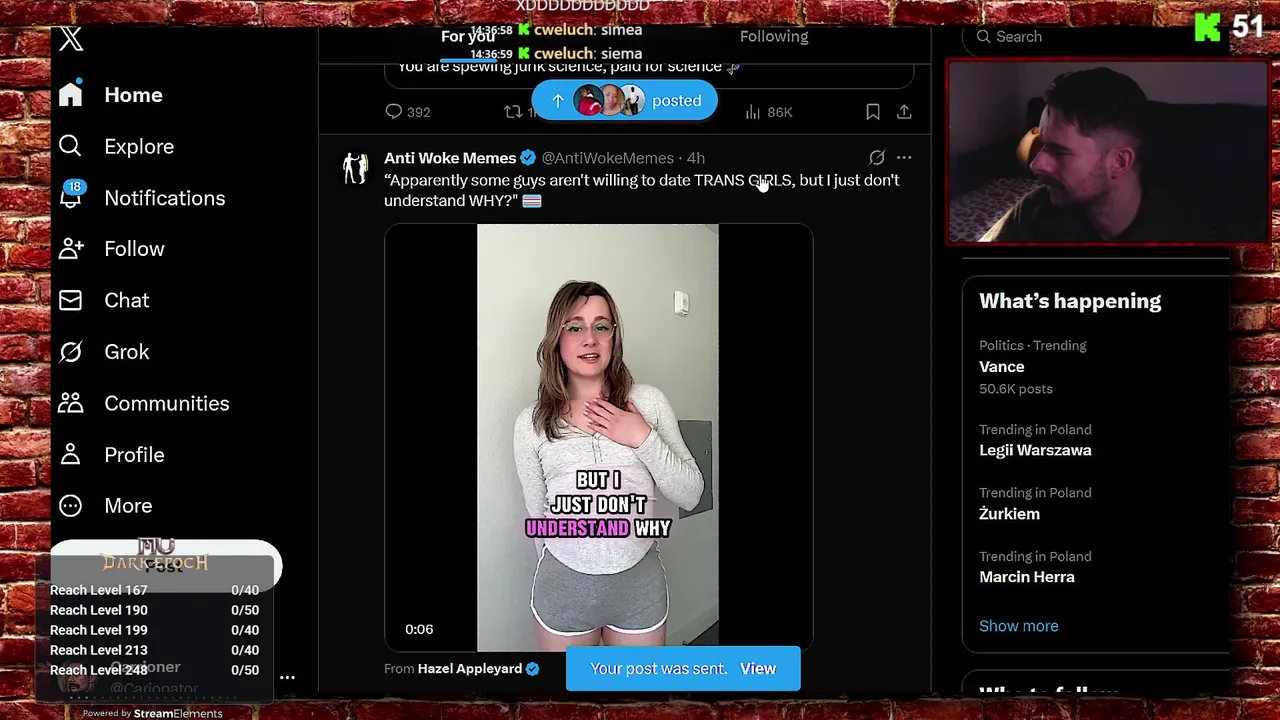Open the @AntiWokeMemes handle link
This screenshot has width=1280, height=720.
607,158
